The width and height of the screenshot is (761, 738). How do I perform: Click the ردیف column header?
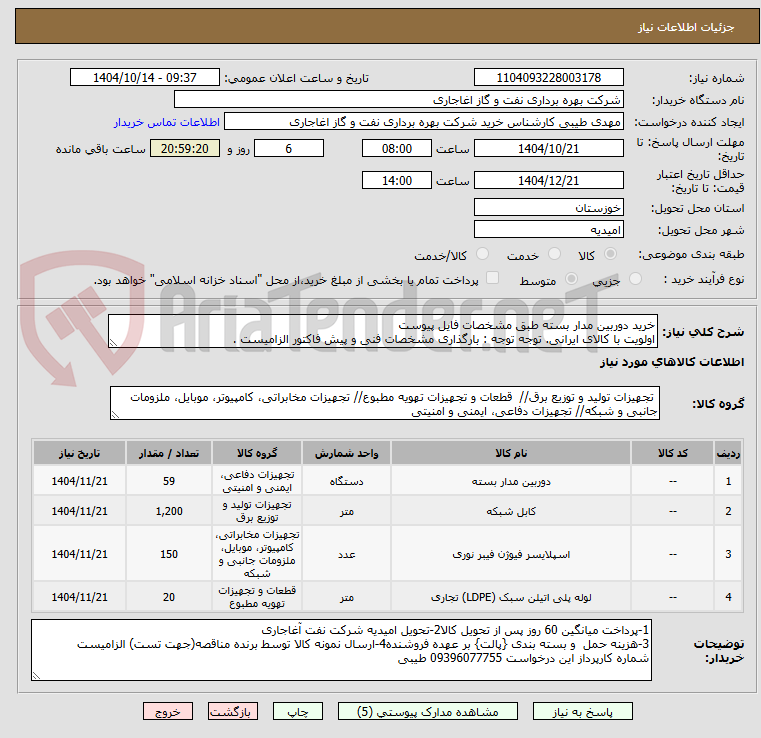[728, 453]
